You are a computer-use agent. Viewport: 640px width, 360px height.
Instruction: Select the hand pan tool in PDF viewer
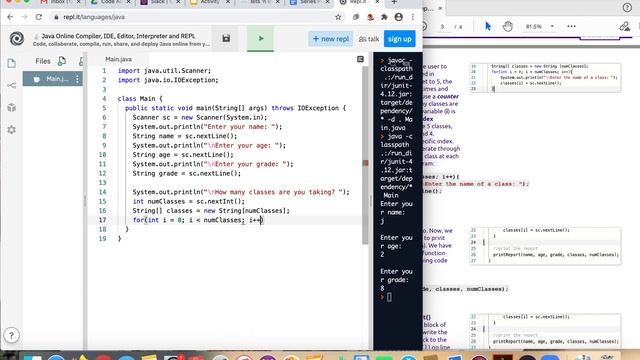tap(507, 26)
